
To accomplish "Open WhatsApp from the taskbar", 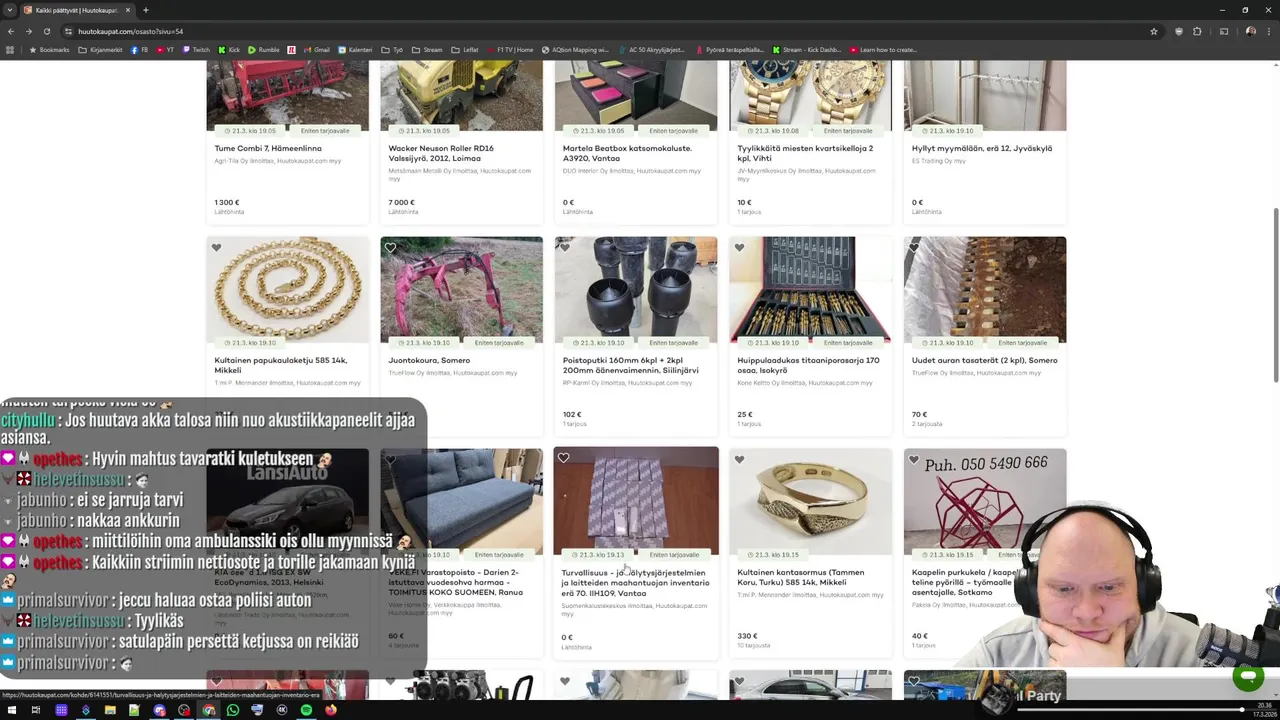I will [233, 710].
